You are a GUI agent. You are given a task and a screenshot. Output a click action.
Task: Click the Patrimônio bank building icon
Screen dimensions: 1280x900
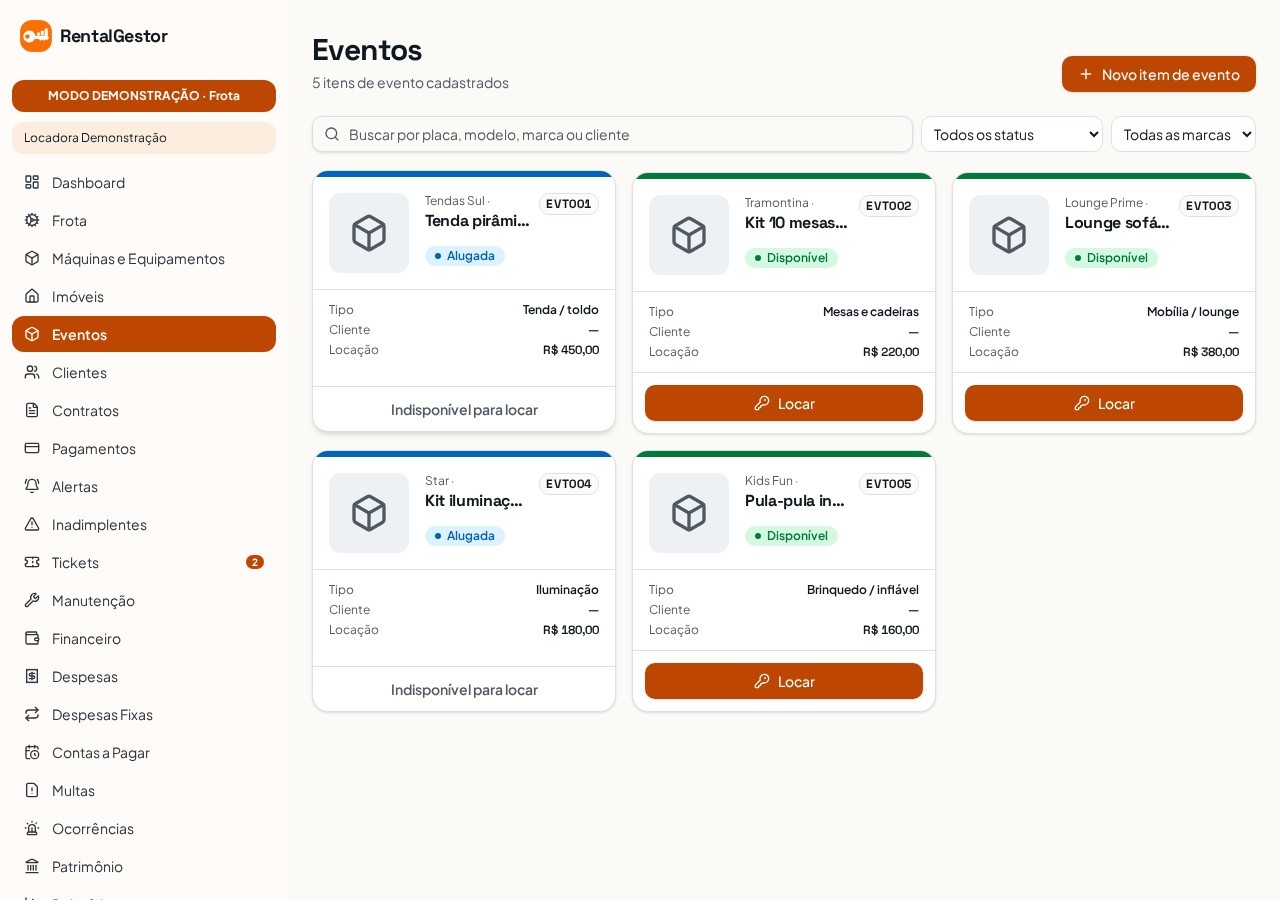tap(32, 866)
